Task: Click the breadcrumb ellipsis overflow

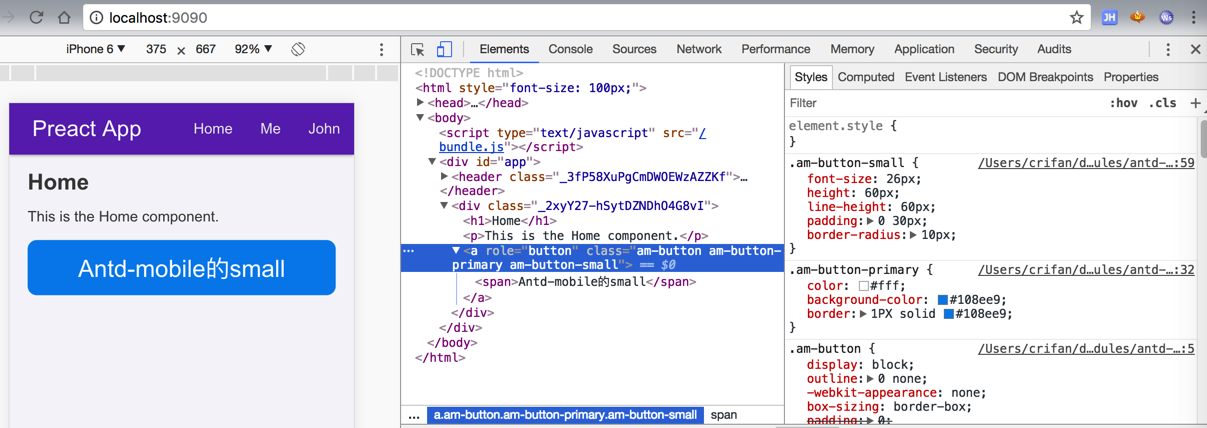Action: [x=414, y=415]
